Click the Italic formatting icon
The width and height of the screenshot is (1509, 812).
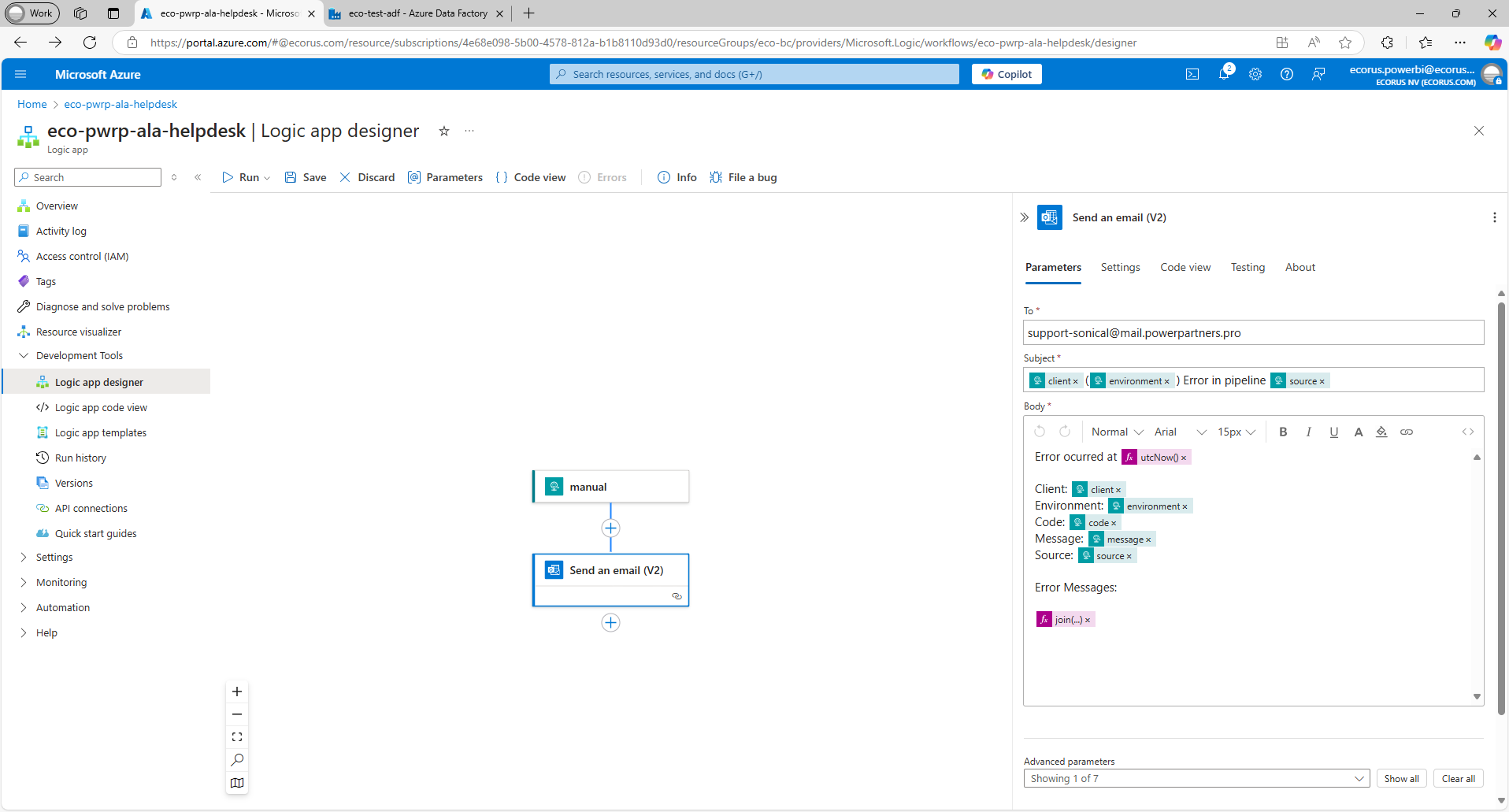point(1308,432)
